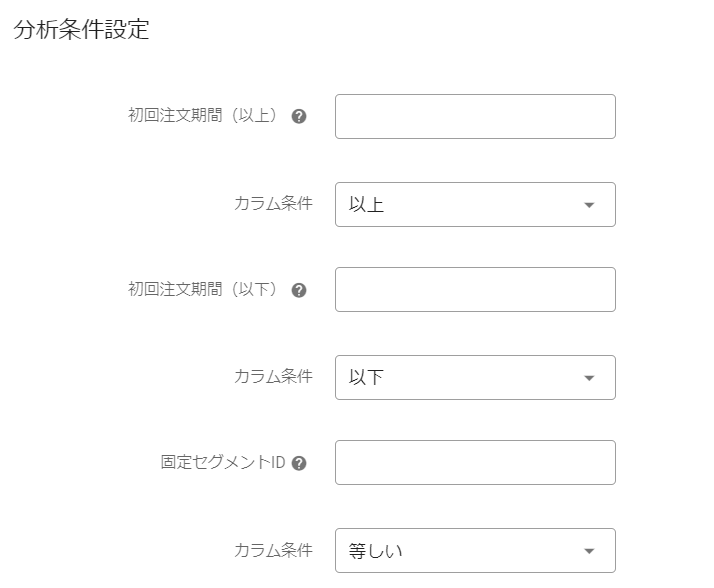This screenshot has height=588, width=714.
Task: Click into the 固定セグメントID input box
Action: 475,462
